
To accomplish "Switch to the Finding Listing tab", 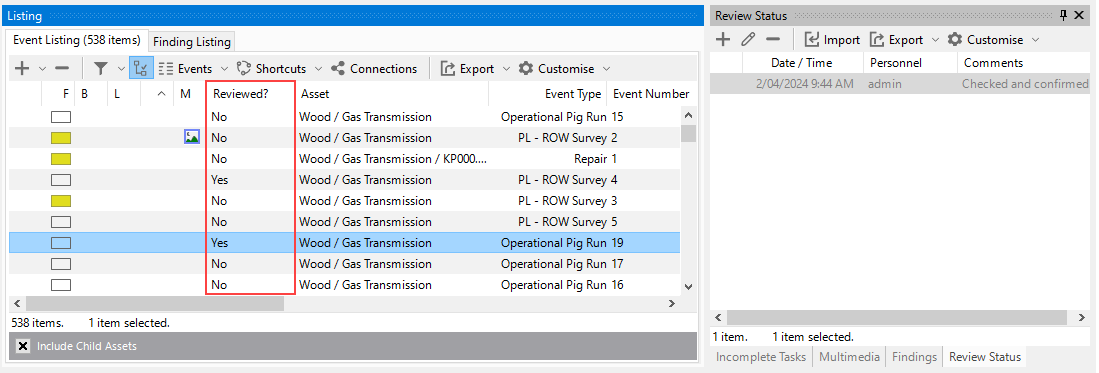I will 191,41.
